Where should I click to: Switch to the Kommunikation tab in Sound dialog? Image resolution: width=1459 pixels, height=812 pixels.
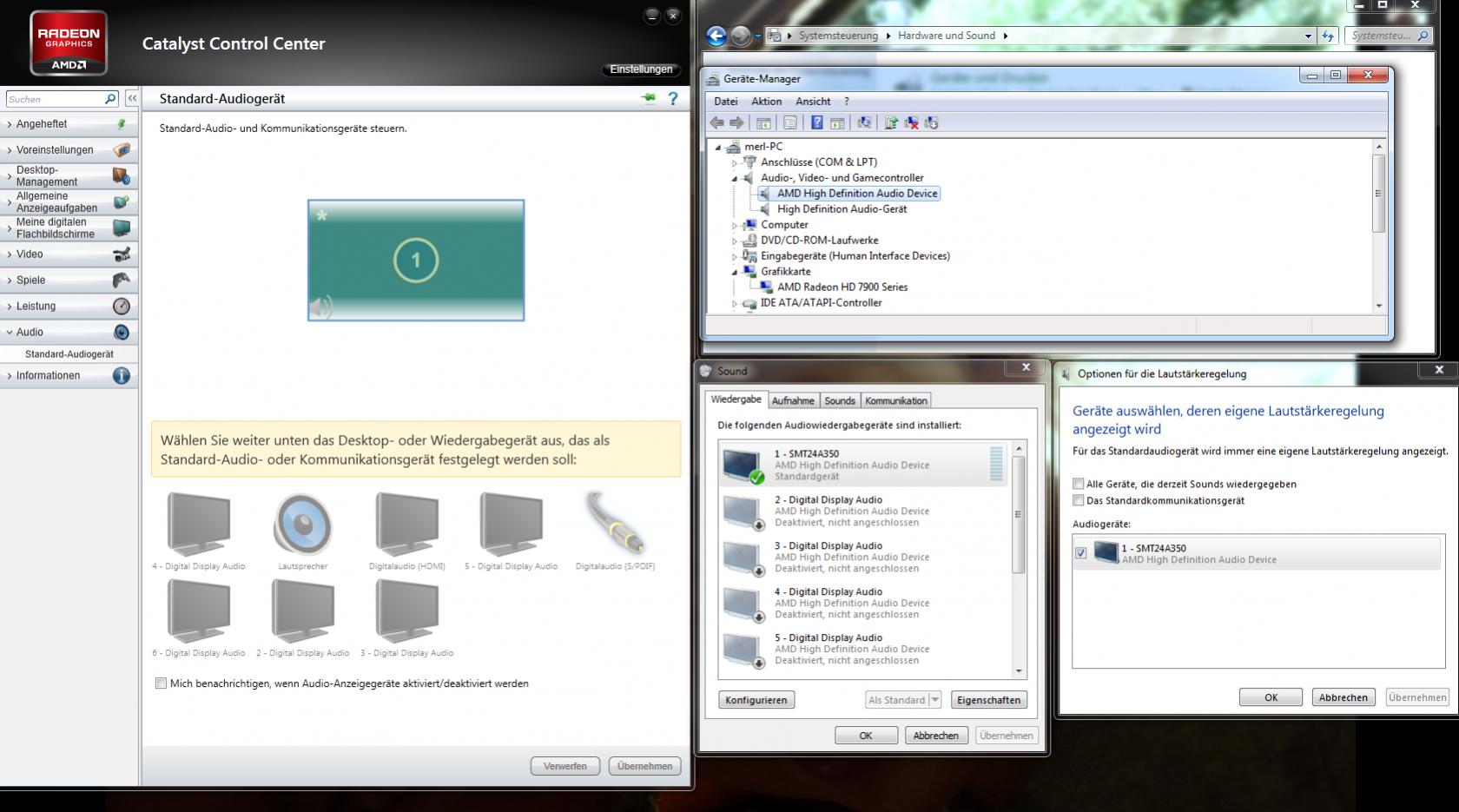[896, 401]
